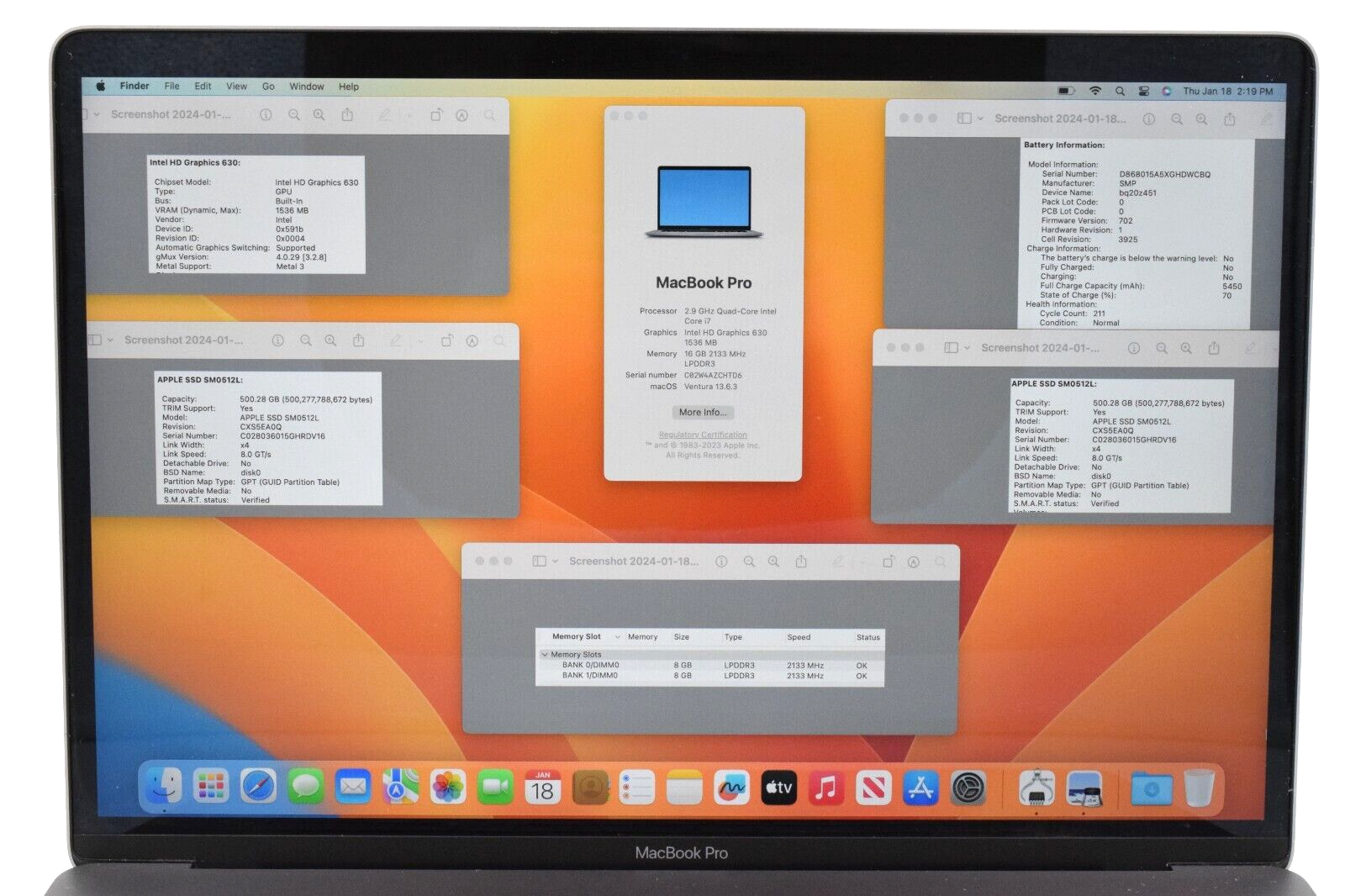Viewport: 1345px width, 896px height.
Task: Open the App Store from the Dock
Action: tap(920, 787)
